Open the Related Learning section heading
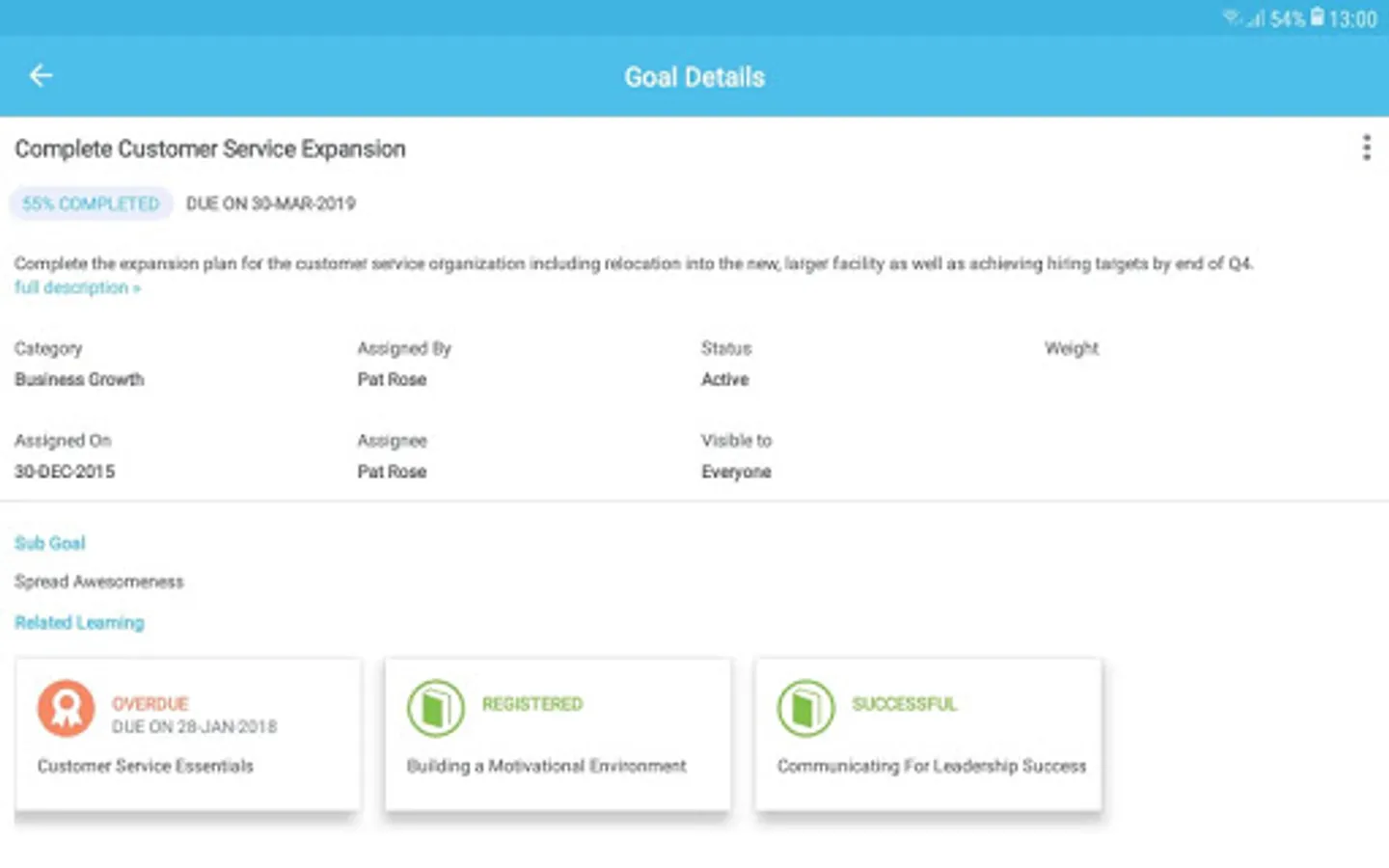The image size is (1389, 868). [79, 623]
